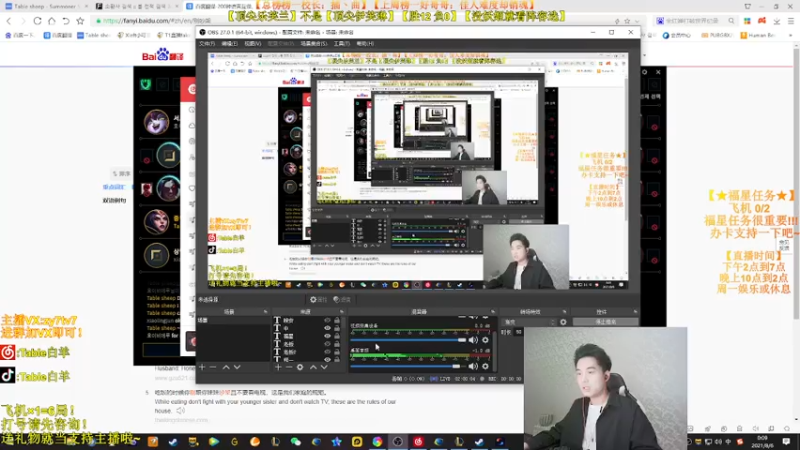The image size is (800, 450).
Task: Pop out the Scenes dock panel
Action: pos(265,311)
